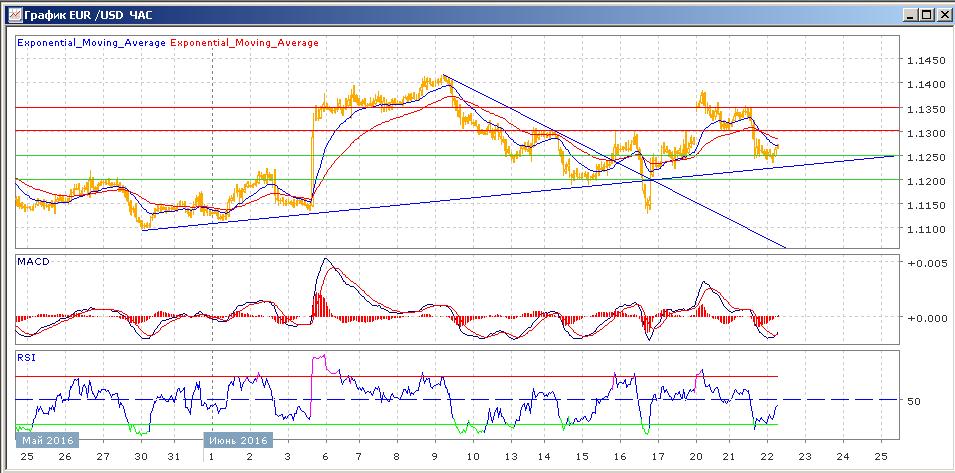Select date 30 on the time axis
Viewport: 955px width, 473px height.
(x=142, y=457)
